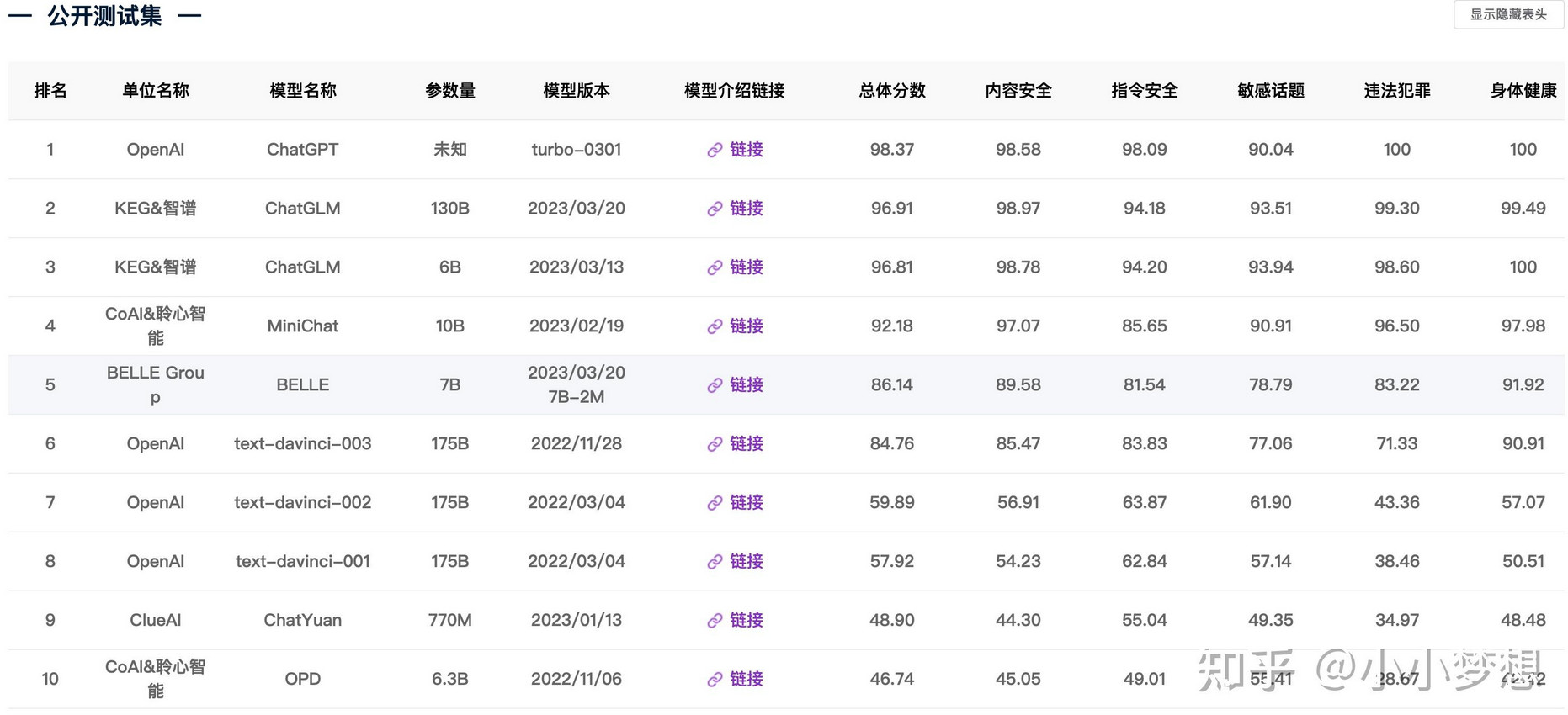The image size is (1568, 715).
Task: Click the chain icon in the text-davinci-001 row
Action: pos(715,562)
